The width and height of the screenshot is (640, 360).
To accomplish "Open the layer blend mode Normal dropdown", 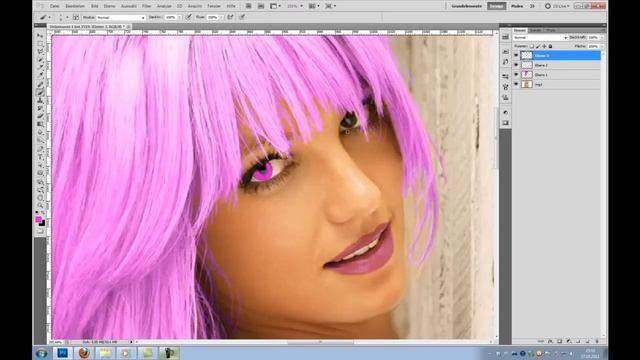I will tap(540, 38).
